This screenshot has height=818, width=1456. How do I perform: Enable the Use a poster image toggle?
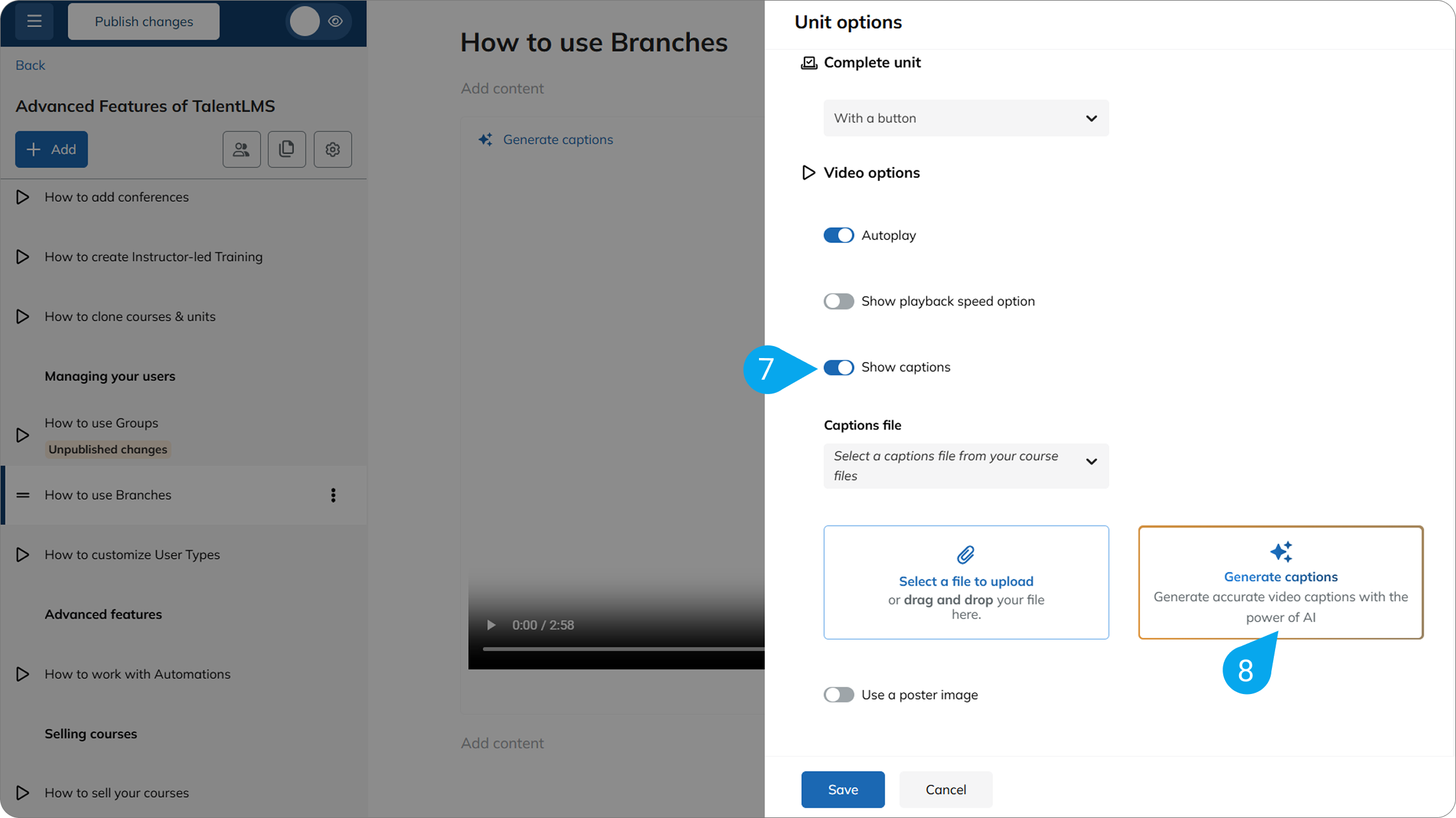[x=839, y=695]
